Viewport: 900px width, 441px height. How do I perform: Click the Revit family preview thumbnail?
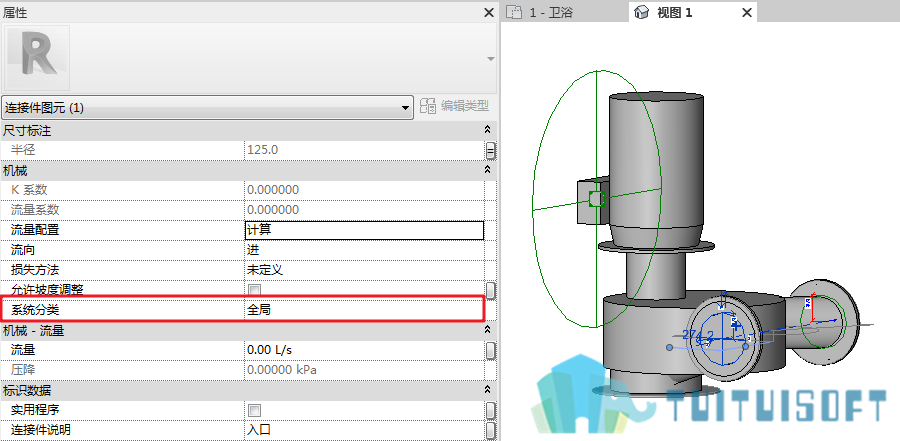click(x=37, y=57)
